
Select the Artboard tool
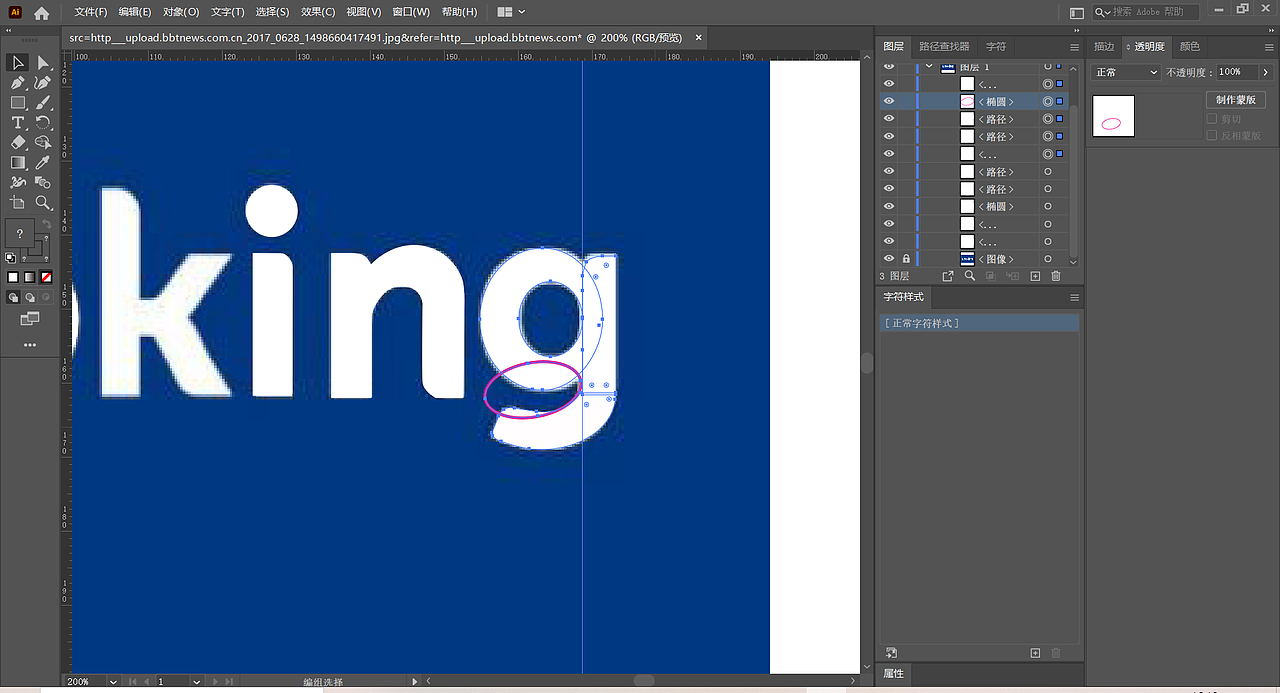tap(18, 203)
